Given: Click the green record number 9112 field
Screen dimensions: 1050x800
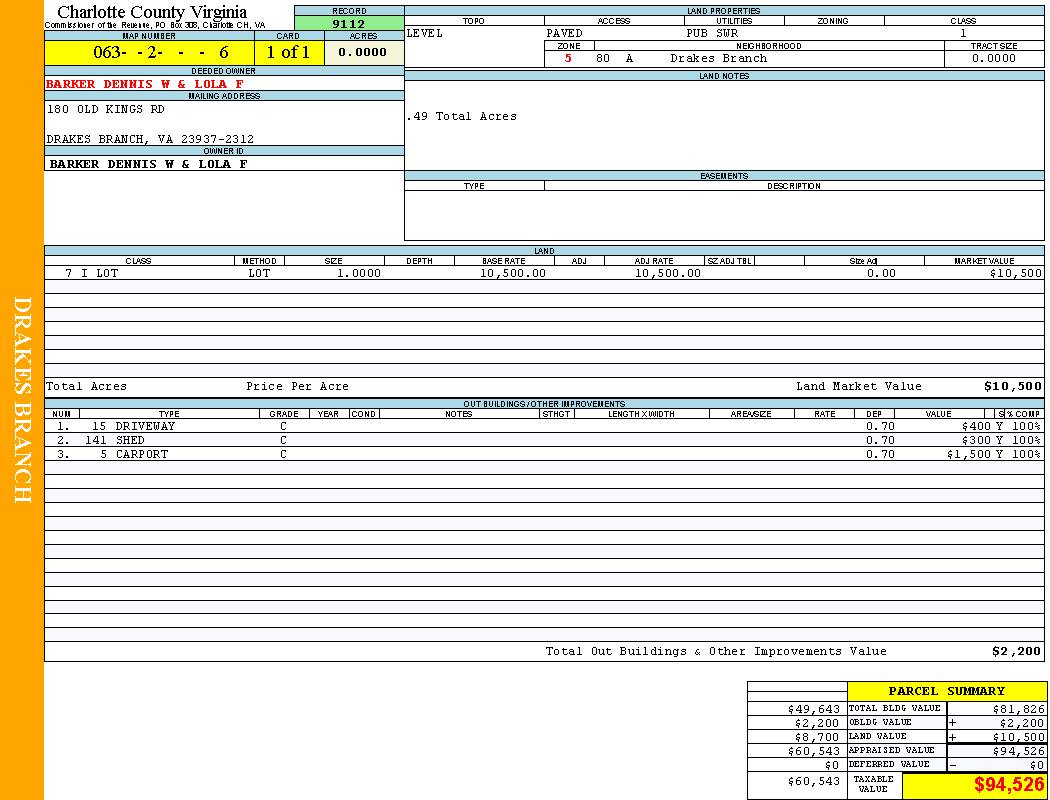Looking at the screenshot, I should click(348, 24).
